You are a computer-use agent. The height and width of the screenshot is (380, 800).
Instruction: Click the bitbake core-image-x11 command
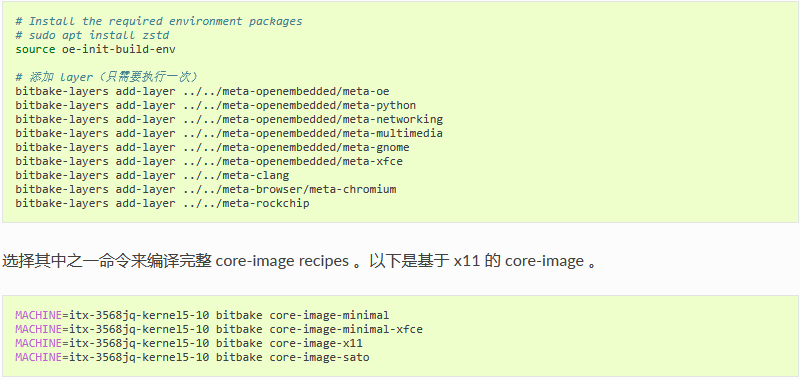[x=189, y=343]
